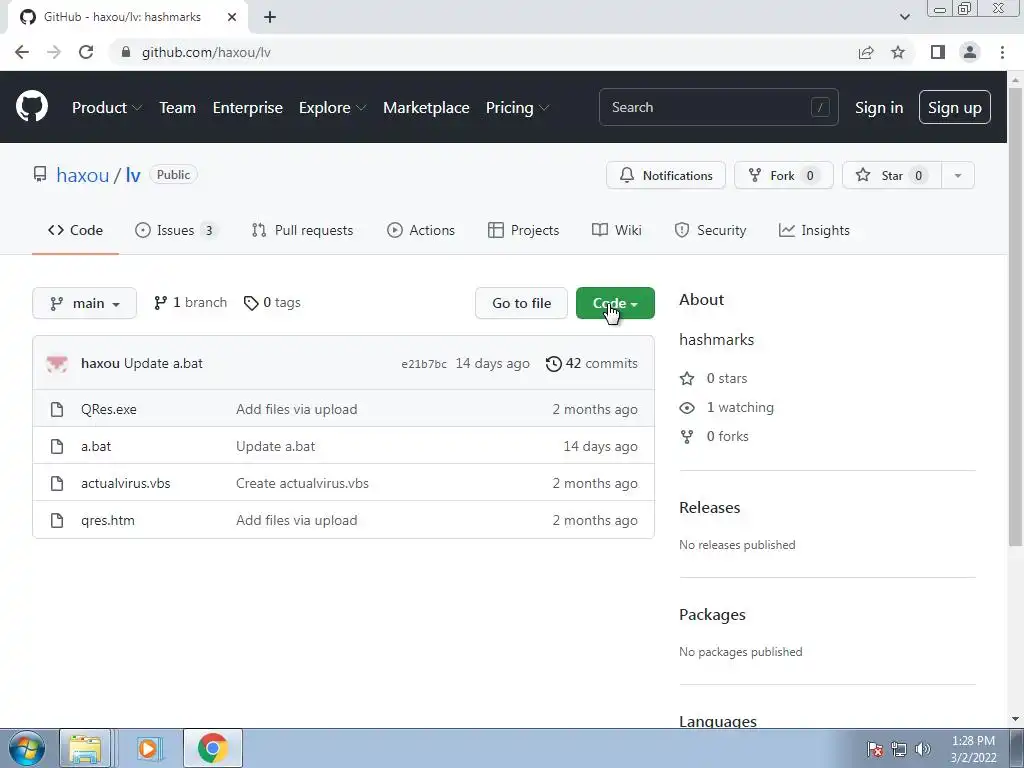Click the tab search chevron in Chrome

point(904,17)
